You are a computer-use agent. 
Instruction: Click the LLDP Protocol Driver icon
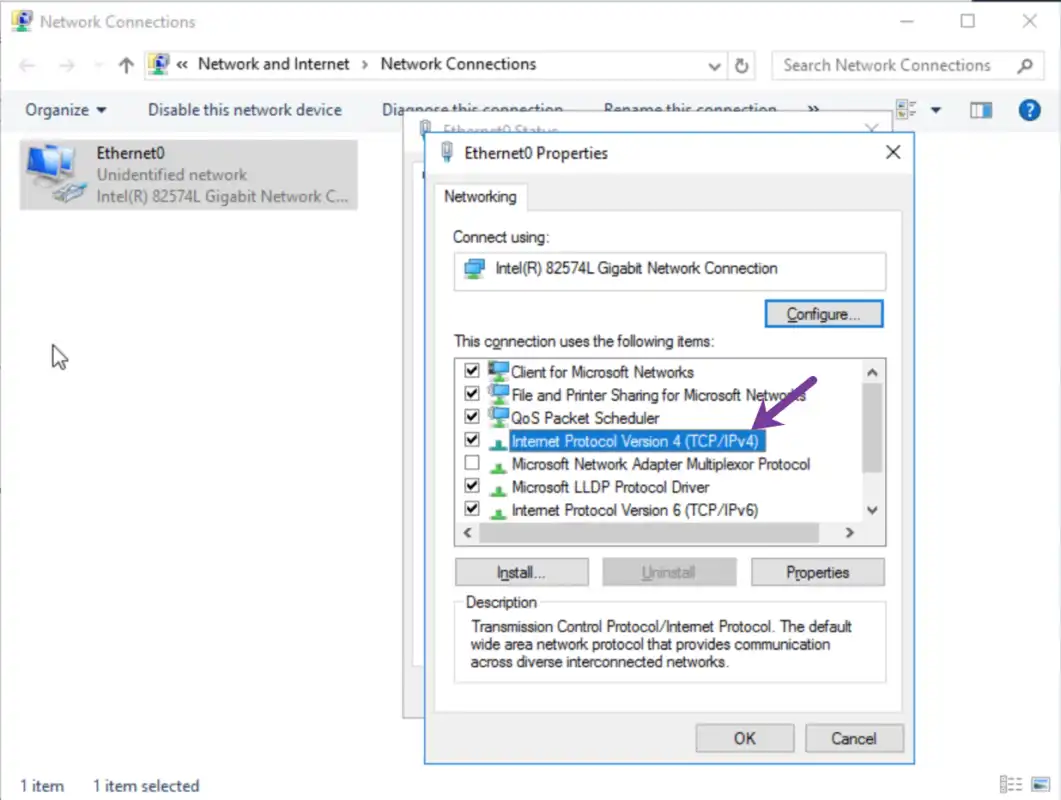pos(498,489)
